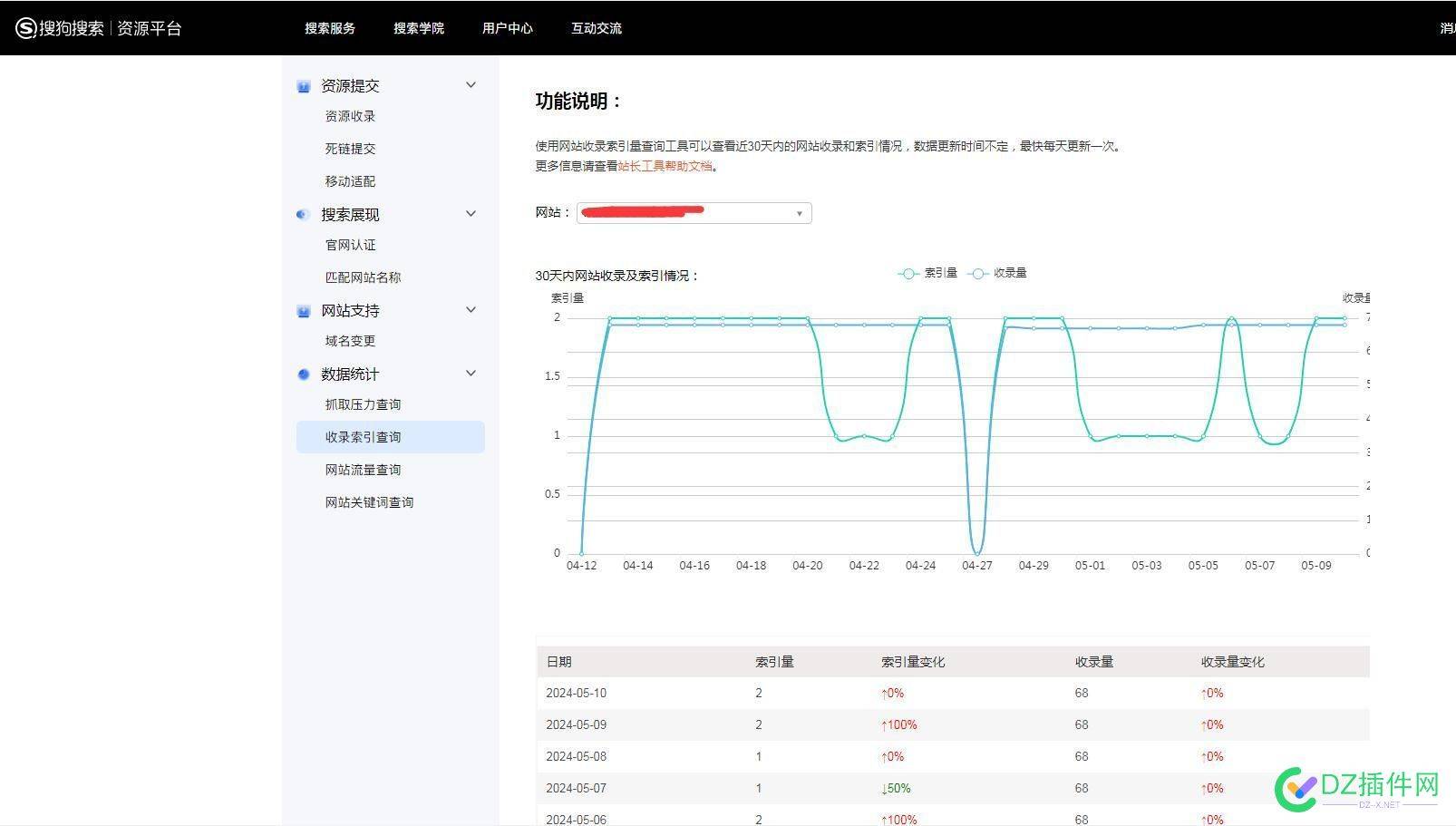1456x826 pixels.
Task: Click the 日期 column header
Action: 558,662
